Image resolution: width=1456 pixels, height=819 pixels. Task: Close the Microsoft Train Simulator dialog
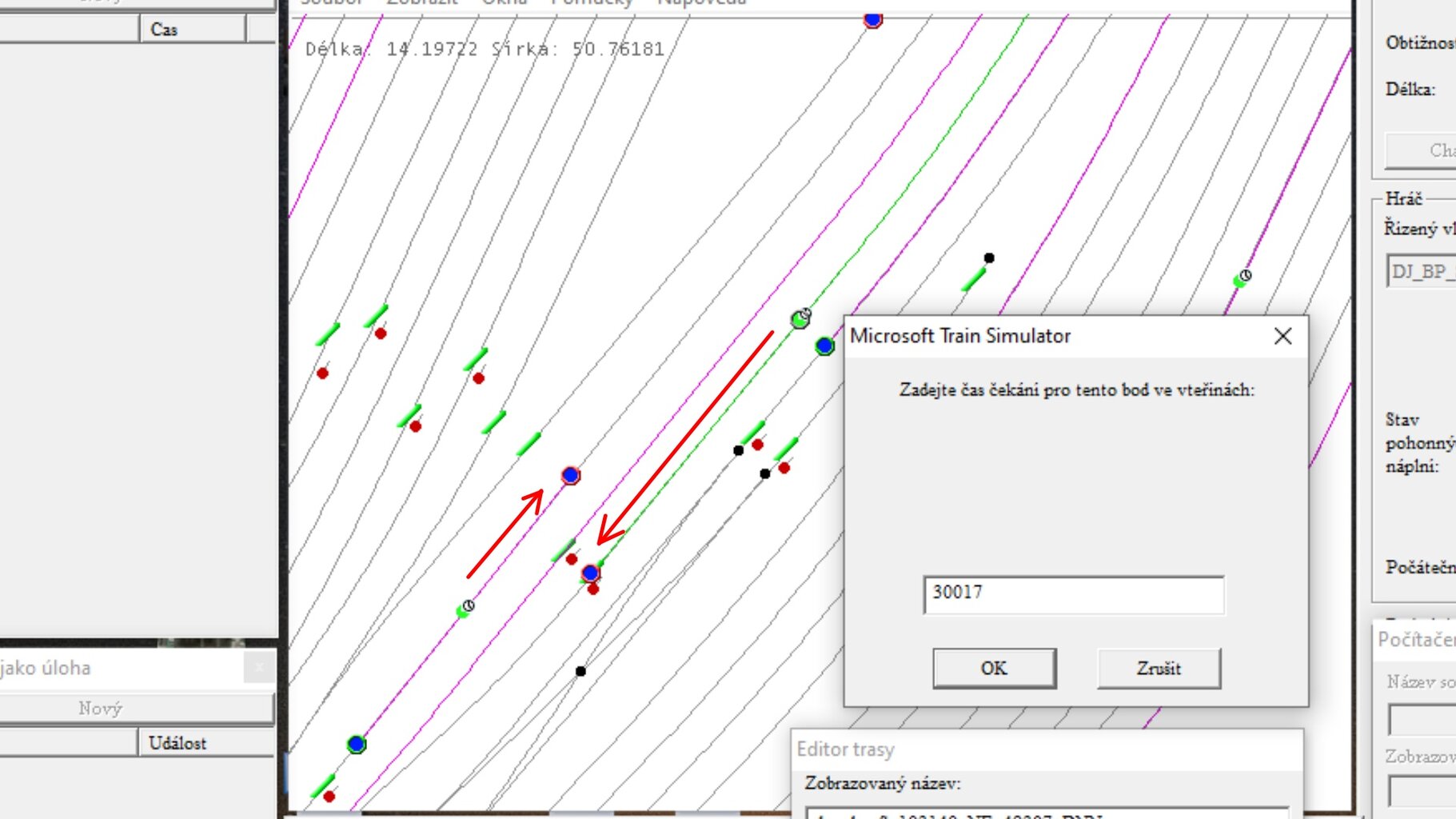coord(1282,336)
